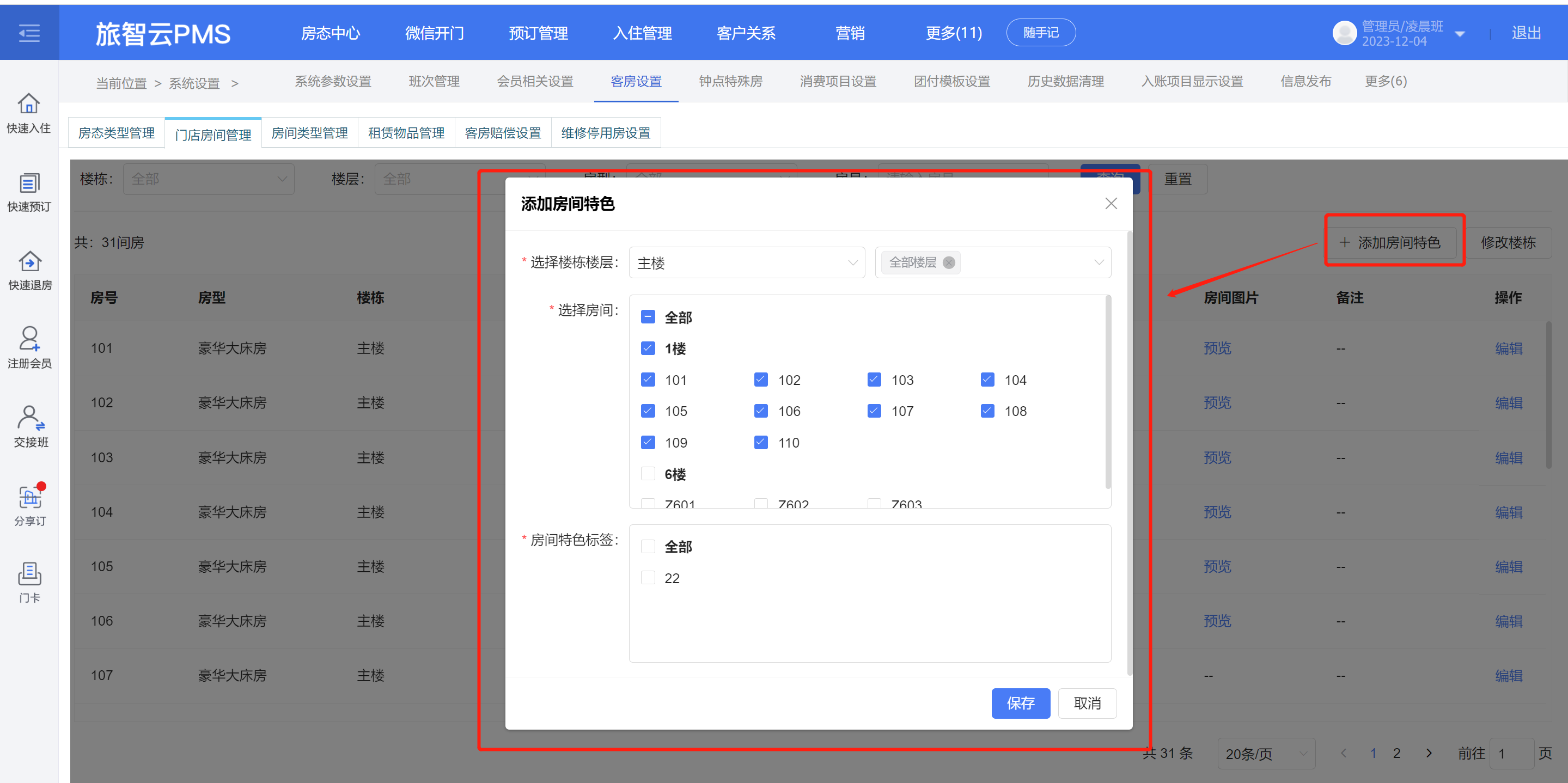Click the 修改楼栋 button

tap(1508, 242)
